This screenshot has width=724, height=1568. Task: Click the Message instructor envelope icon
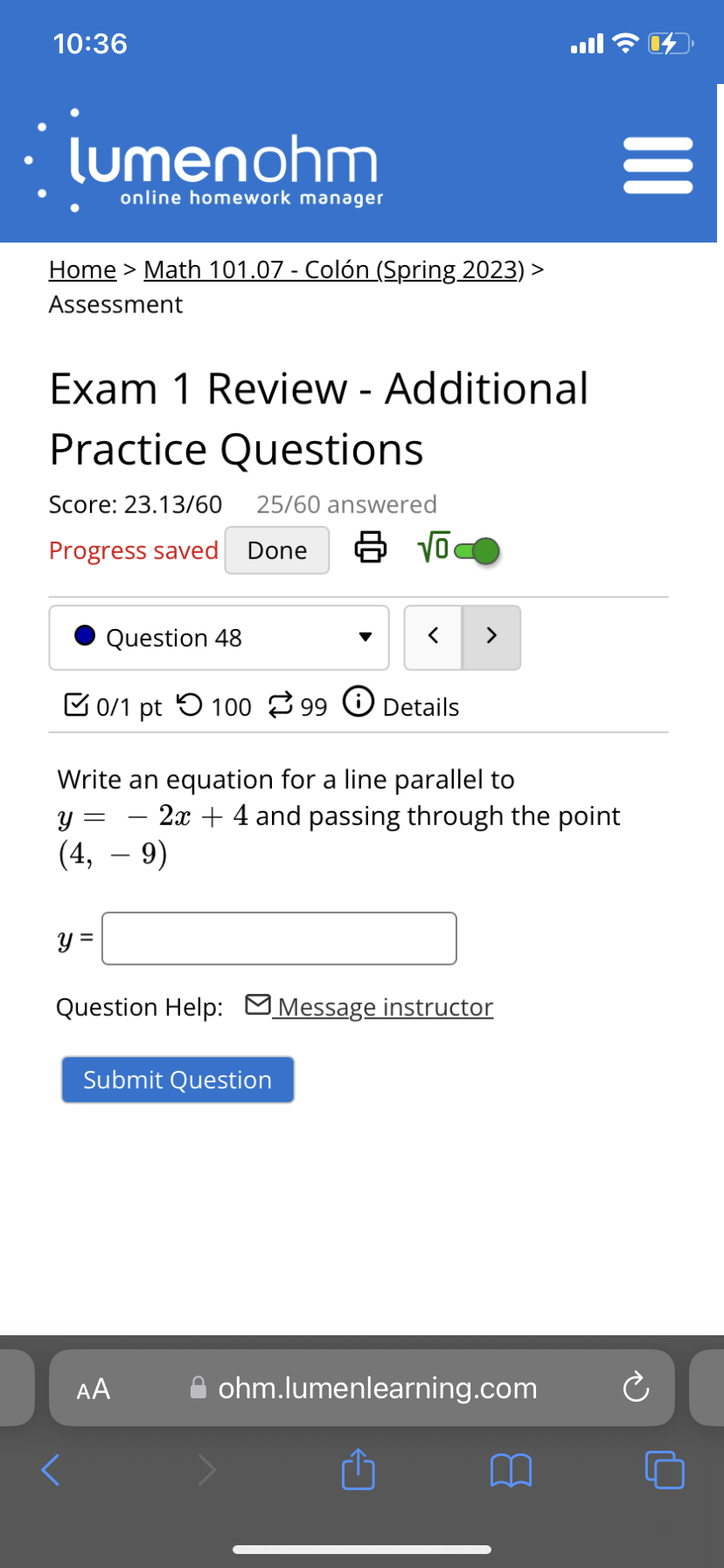click(x=258, y=1004)
